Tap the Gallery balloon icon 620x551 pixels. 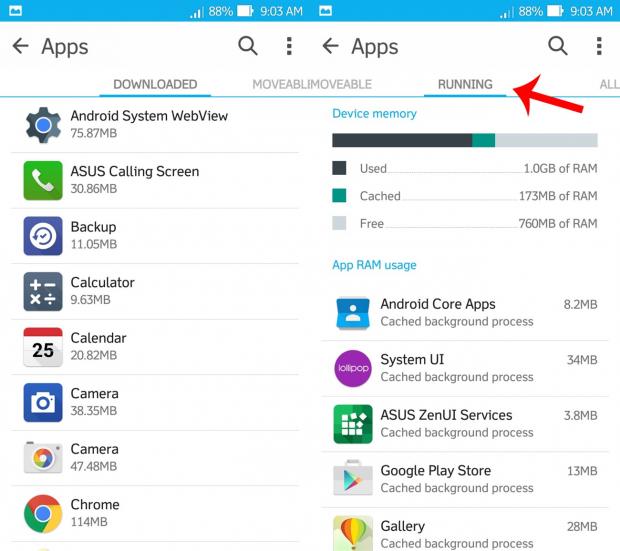click(352, 532)
